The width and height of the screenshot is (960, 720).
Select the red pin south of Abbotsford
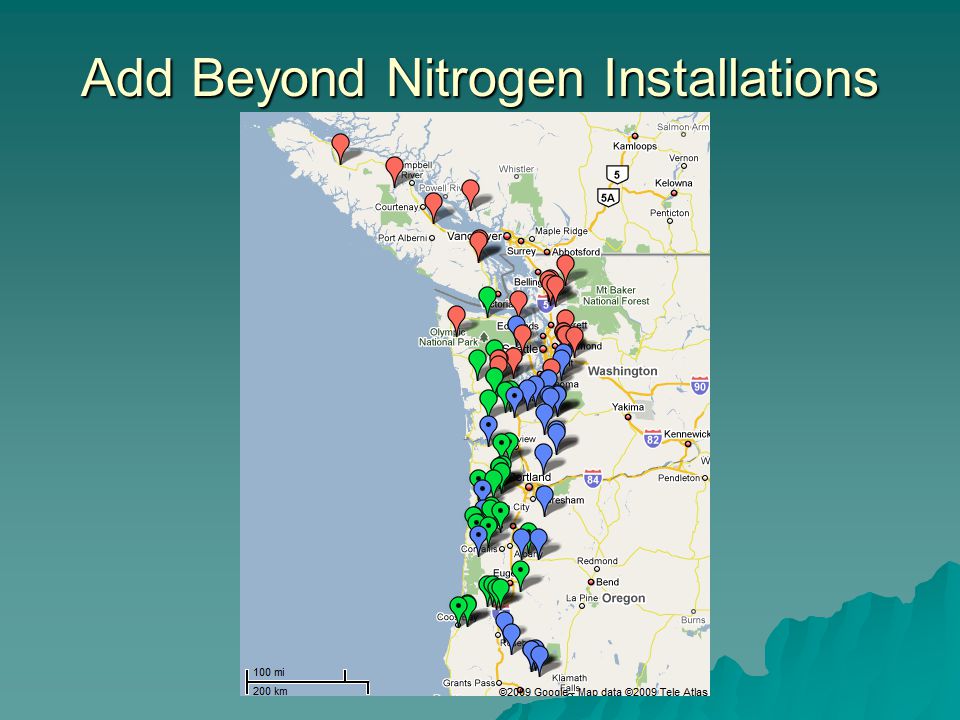click(565, 268)
